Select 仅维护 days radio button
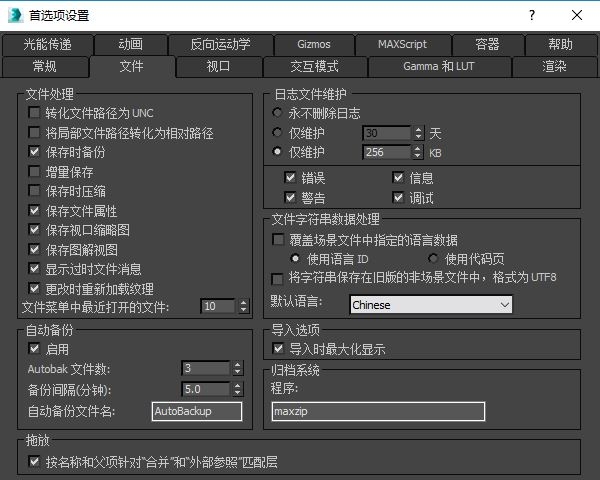Screen dimensions: 600x480 click(277, 132)
